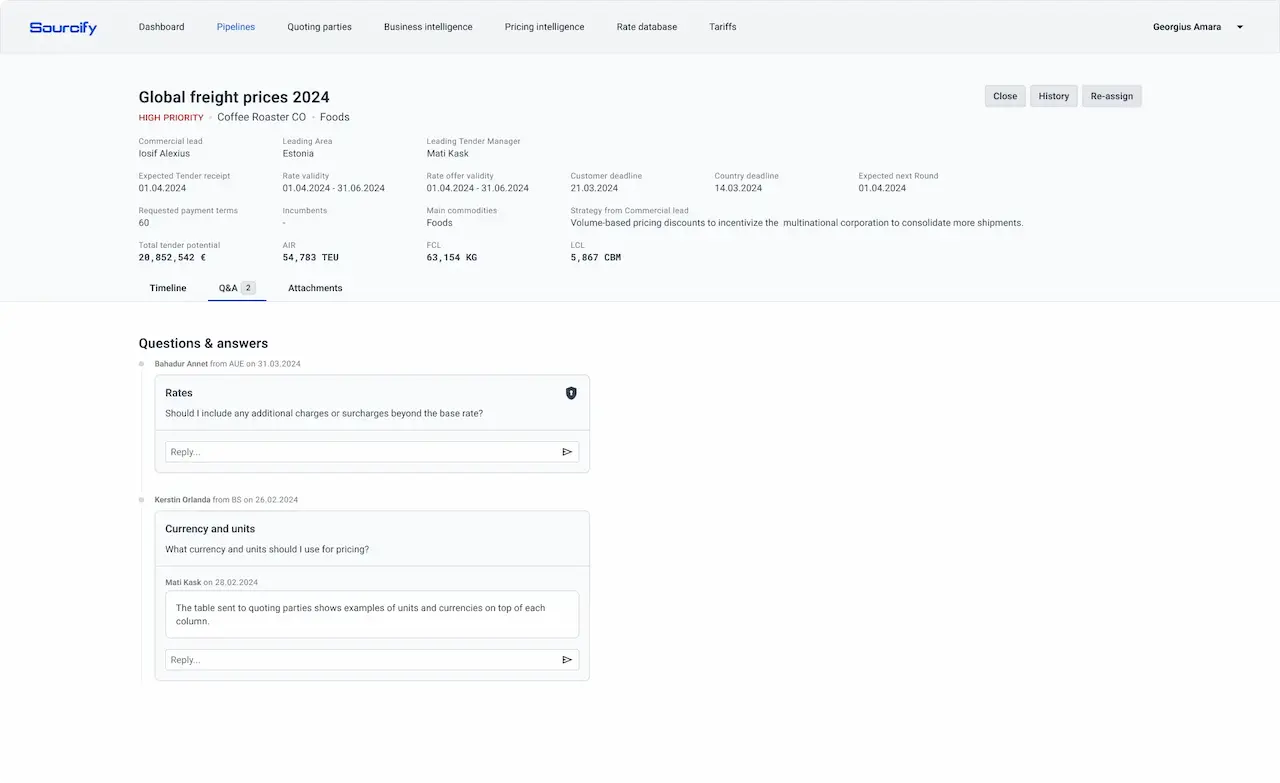The height and width of the screenshot is (783, 1280).
Task: Click the send icon under Currency and units
Action: pyautogui.click(x=567, y=659)
